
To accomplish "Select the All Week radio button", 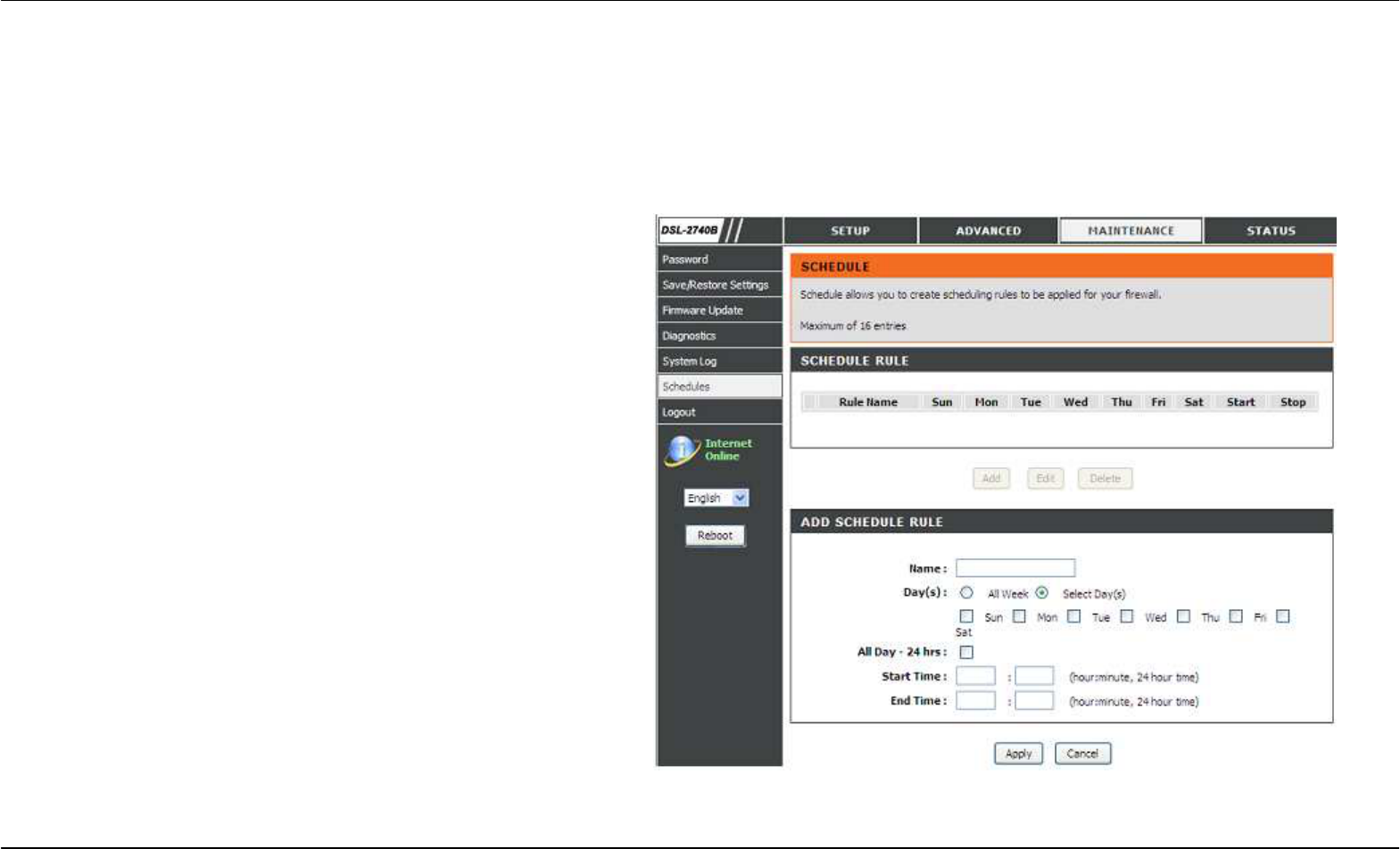I will [966, 593].
